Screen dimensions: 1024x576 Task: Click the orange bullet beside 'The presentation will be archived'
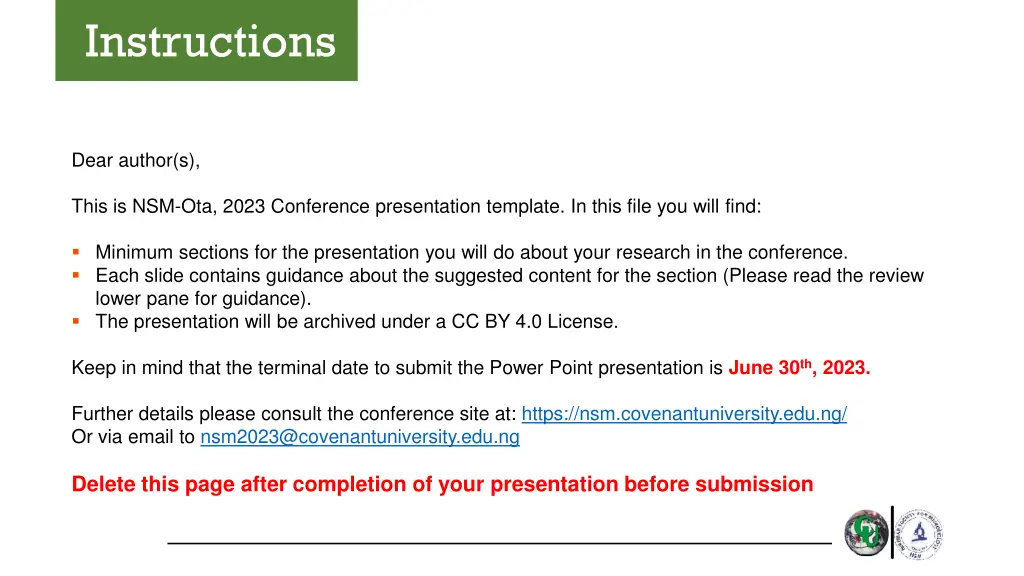pyautogui.click(x=76, y=321)
